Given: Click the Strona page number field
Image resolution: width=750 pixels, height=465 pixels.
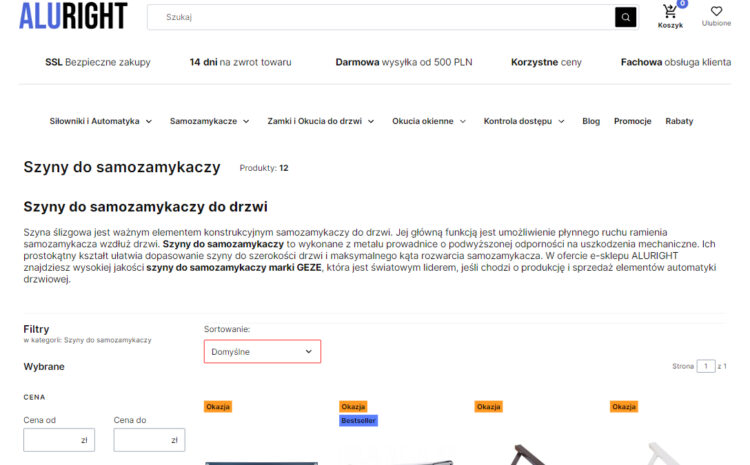Looking at the screenshot, I should [x=706, y=366].
